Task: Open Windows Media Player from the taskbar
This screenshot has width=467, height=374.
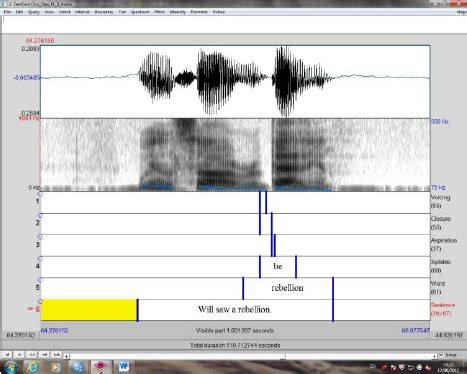Action: click(x=55, y=367)
